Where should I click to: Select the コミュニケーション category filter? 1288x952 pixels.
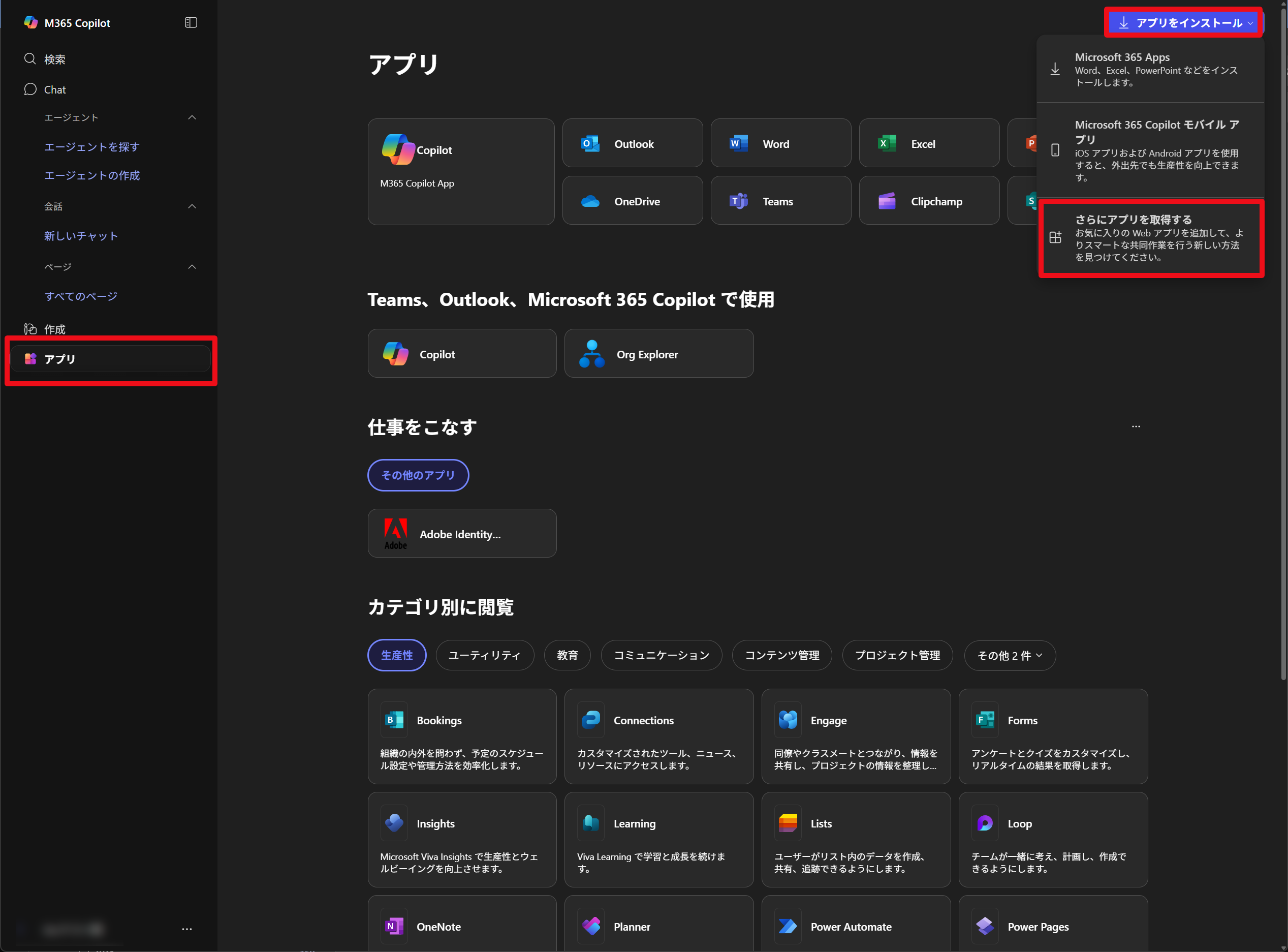point(662,655)
